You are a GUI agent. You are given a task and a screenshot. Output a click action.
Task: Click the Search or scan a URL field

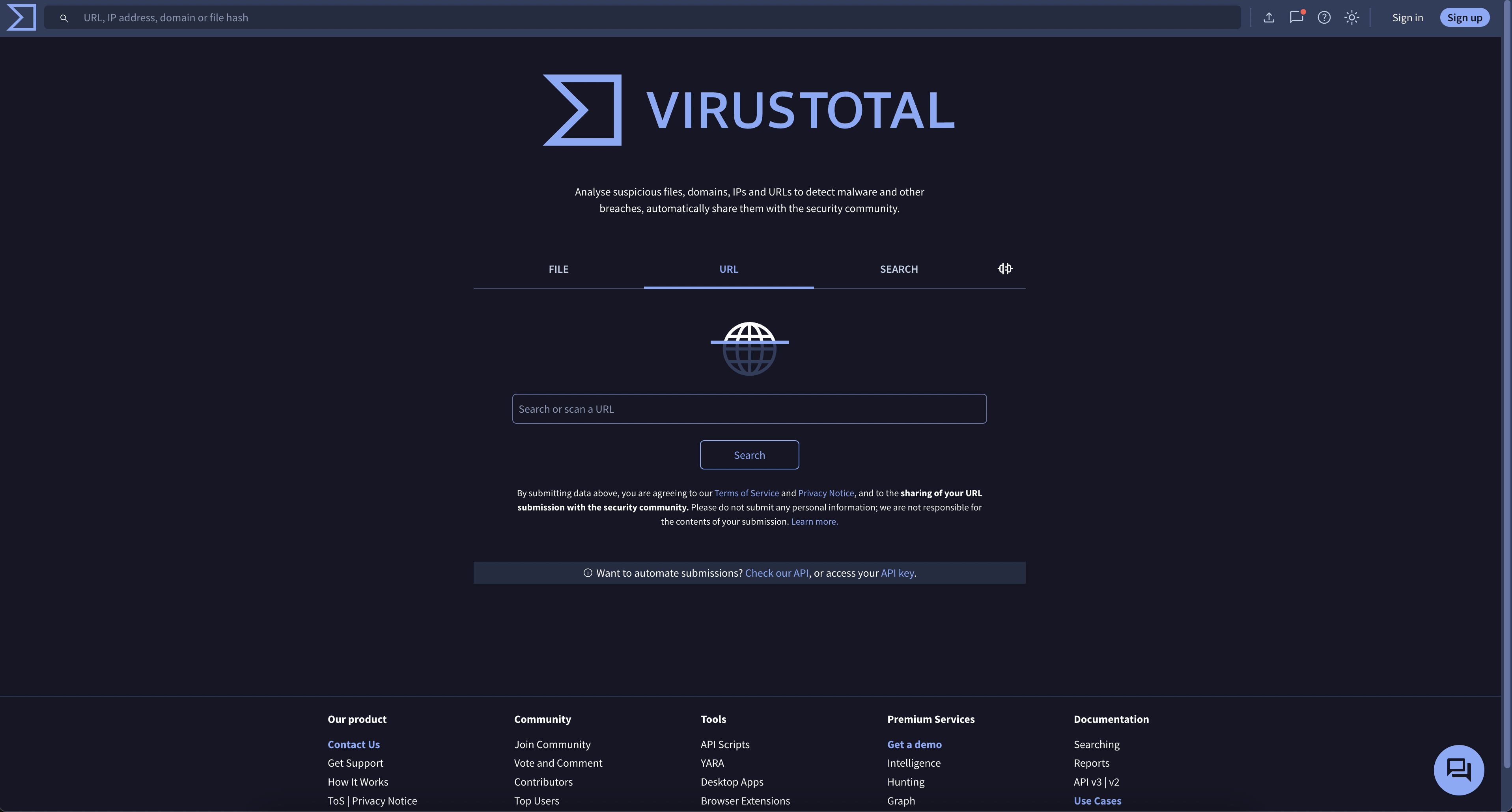pyautogui.click(x=749, y=409)
